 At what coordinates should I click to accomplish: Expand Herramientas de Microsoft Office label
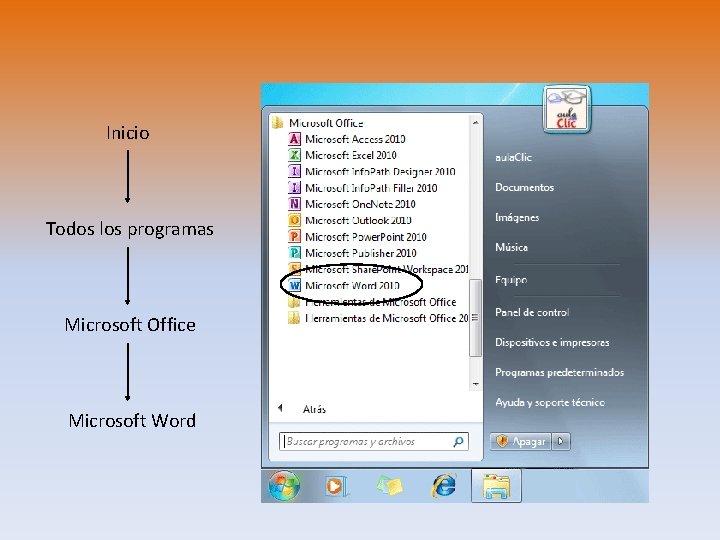380,302
